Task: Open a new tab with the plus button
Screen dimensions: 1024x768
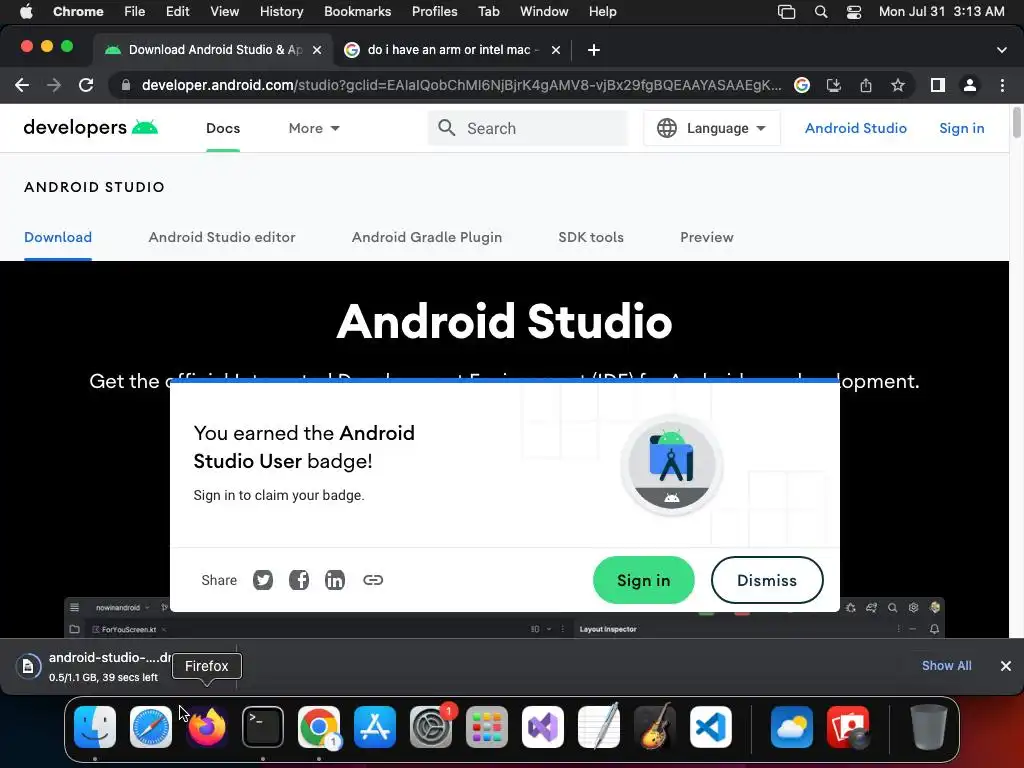Action: (x=594, y=50)
